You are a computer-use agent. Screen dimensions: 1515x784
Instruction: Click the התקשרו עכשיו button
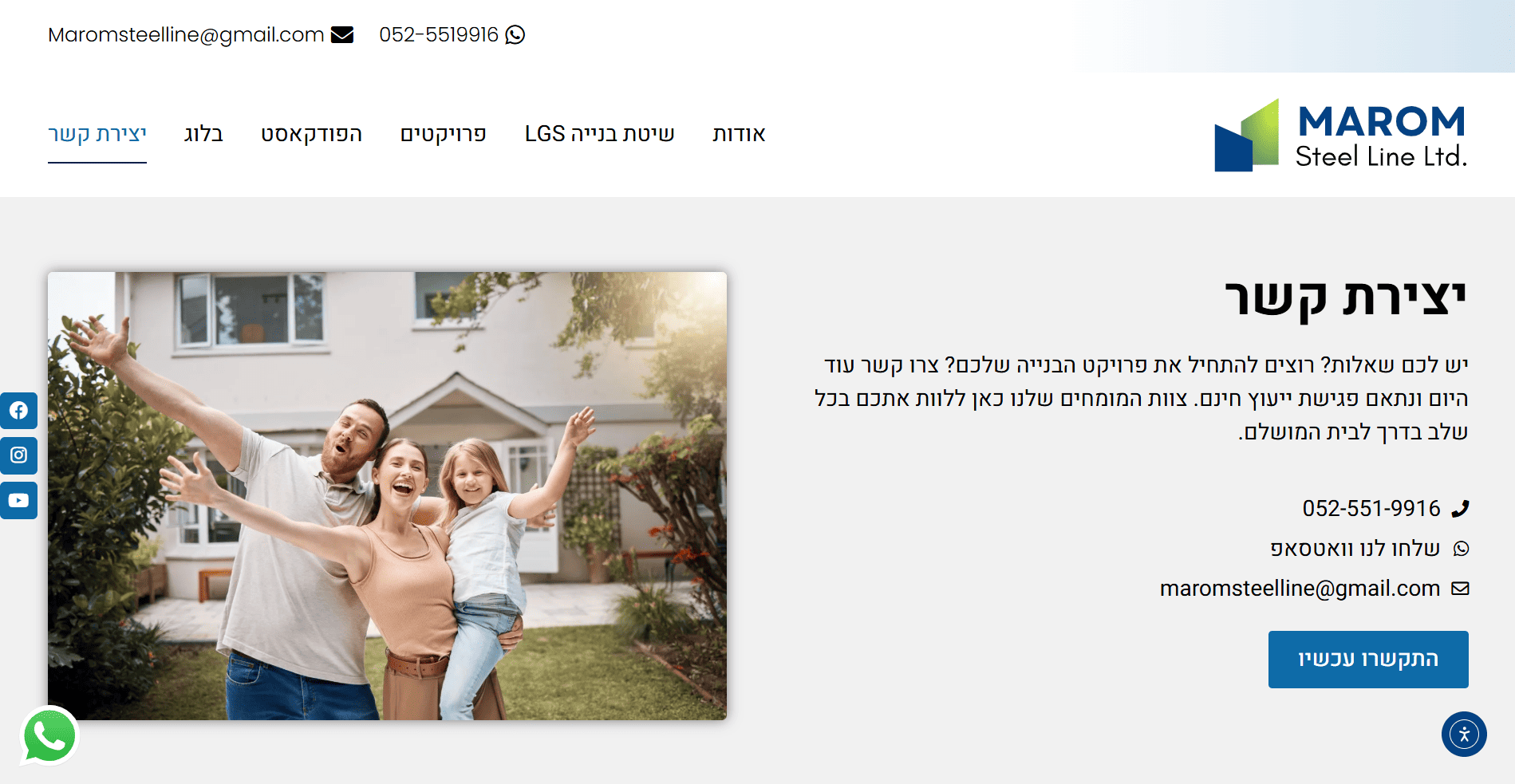click(1368, 660)
